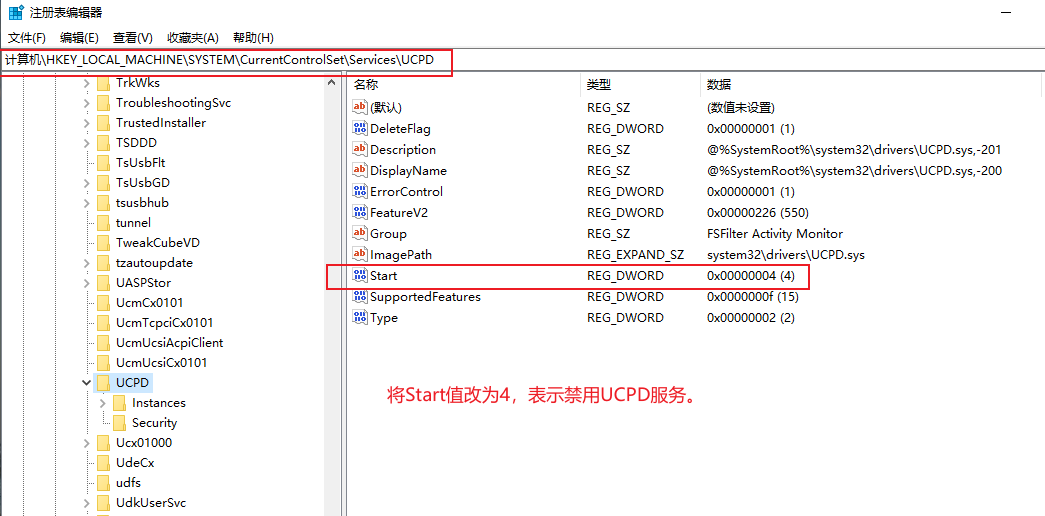This screenshot has width=1045, height=516.
Task: Expand the Ucx01000 tree node
Action: click(87, 443)
